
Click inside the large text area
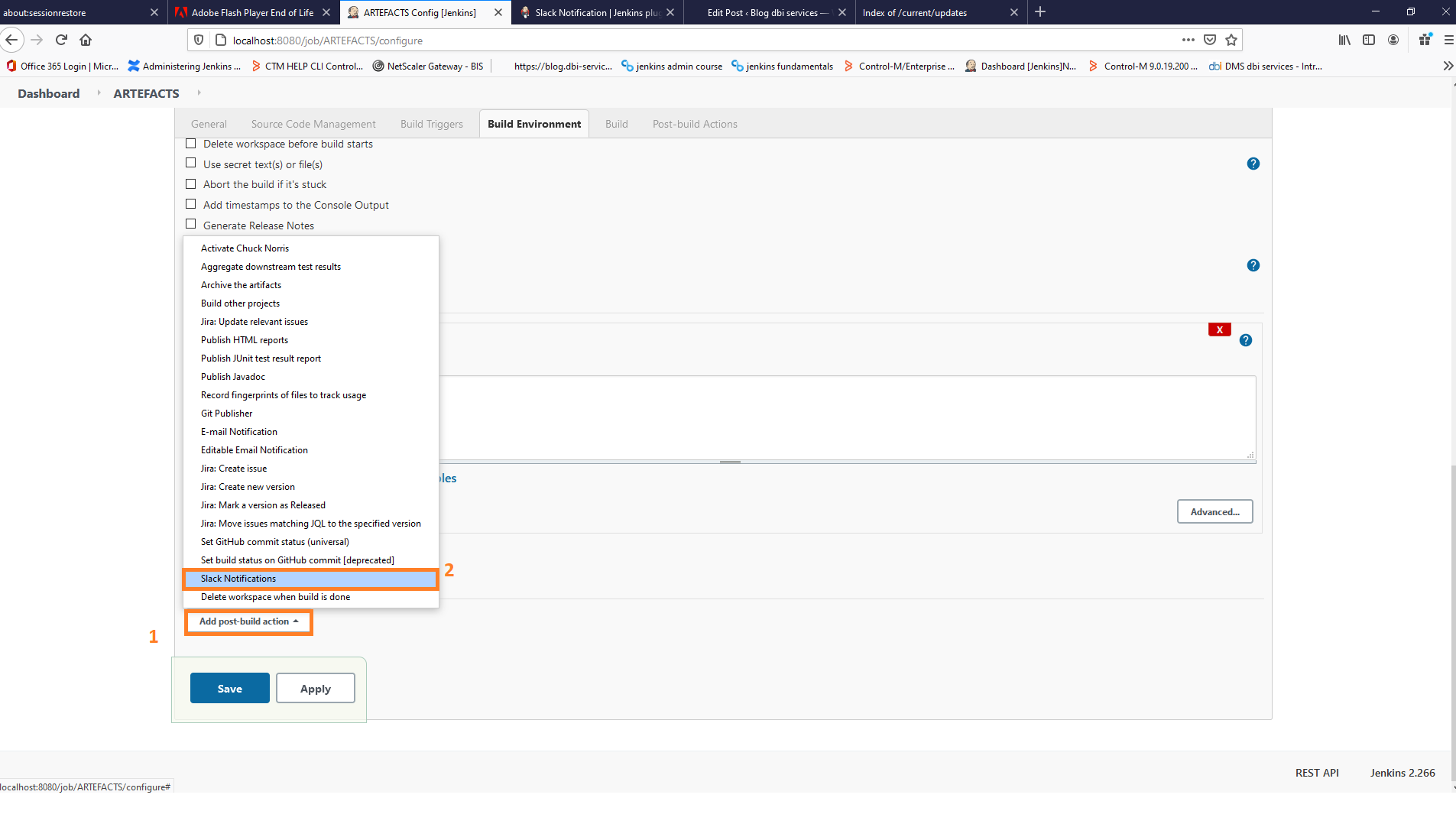click(847, 417)
